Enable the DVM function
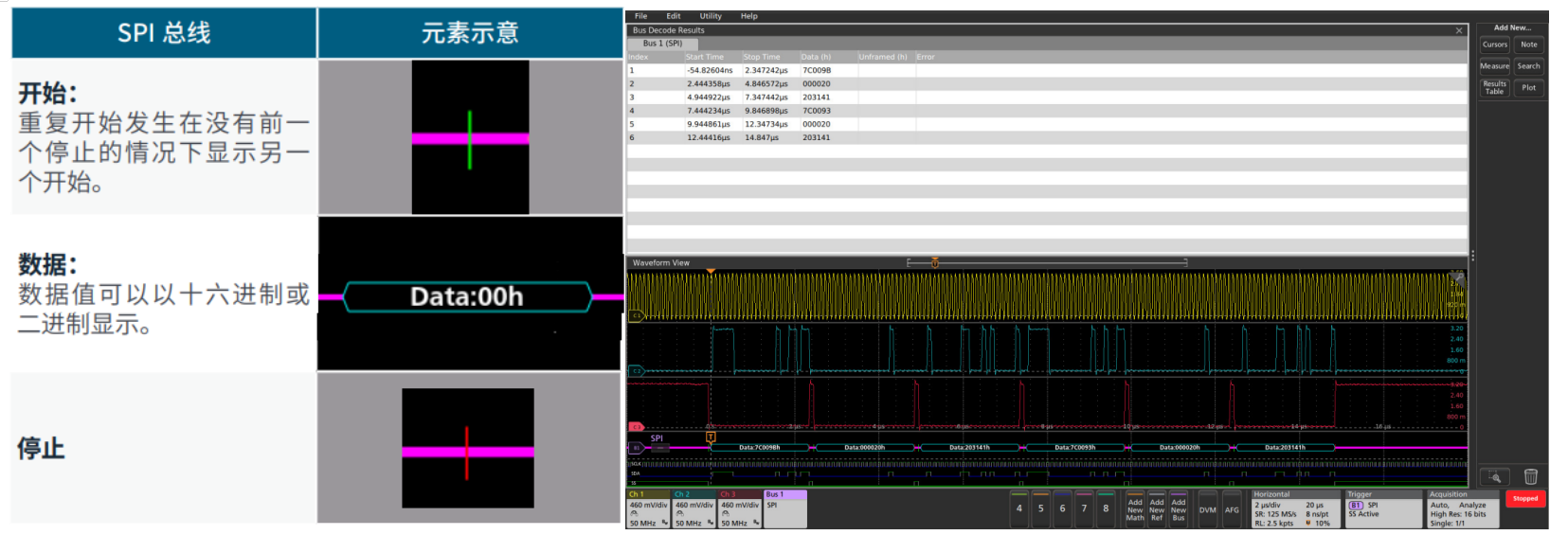 1207,509
